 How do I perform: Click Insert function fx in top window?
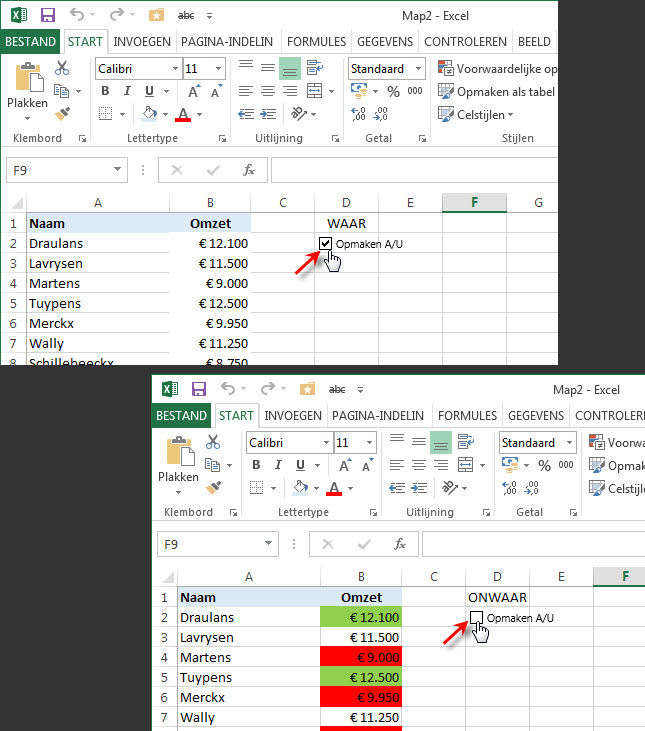pos(249,170)
